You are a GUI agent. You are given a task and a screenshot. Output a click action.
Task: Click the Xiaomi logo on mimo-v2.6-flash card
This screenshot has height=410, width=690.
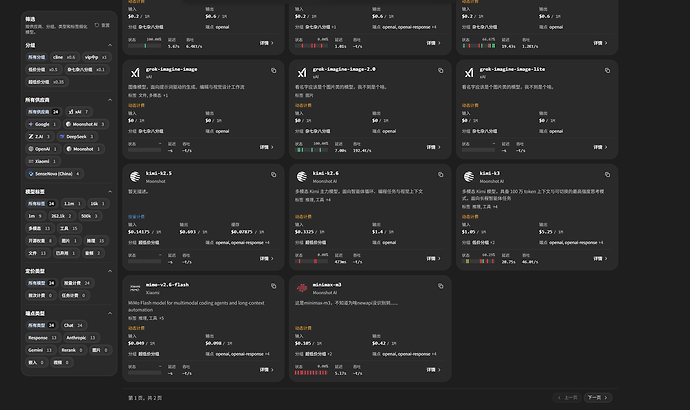click(135, 288)
